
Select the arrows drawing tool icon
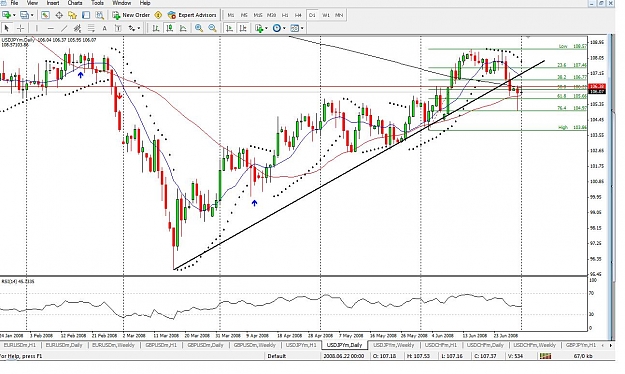click(x=131, y=28)
